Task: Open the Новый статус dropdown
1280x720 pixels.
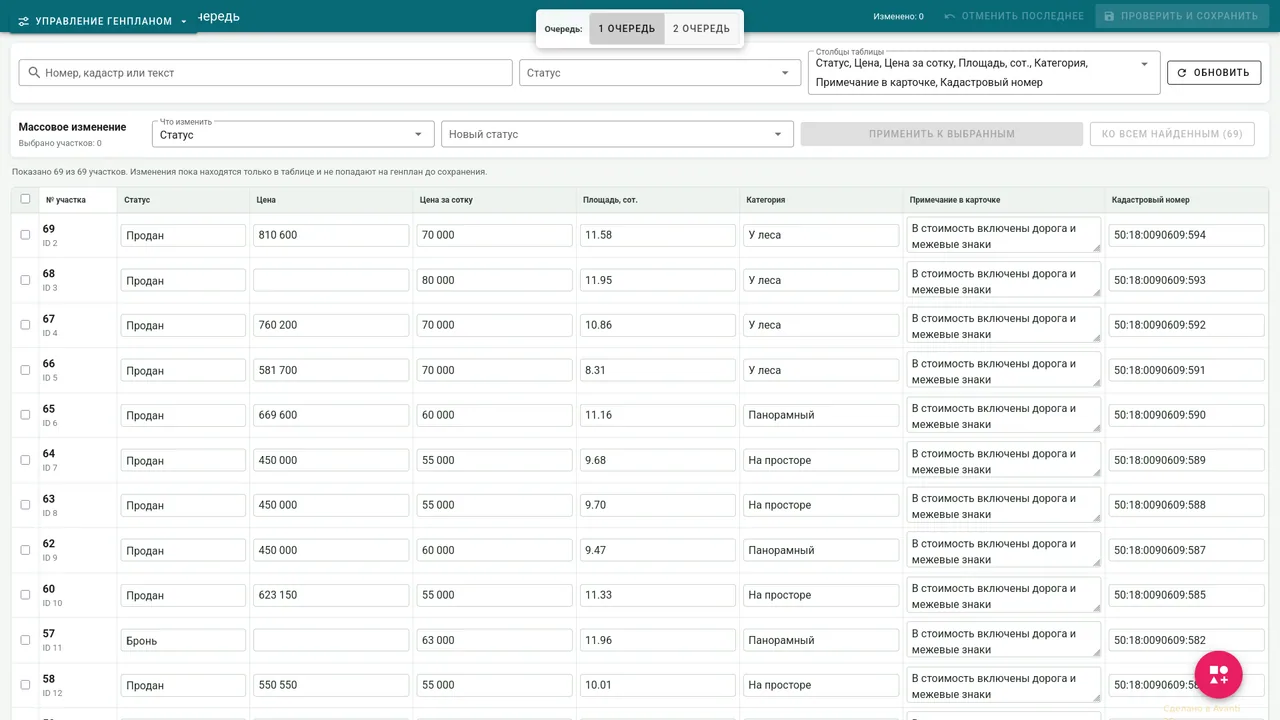Action: (617, 134)
